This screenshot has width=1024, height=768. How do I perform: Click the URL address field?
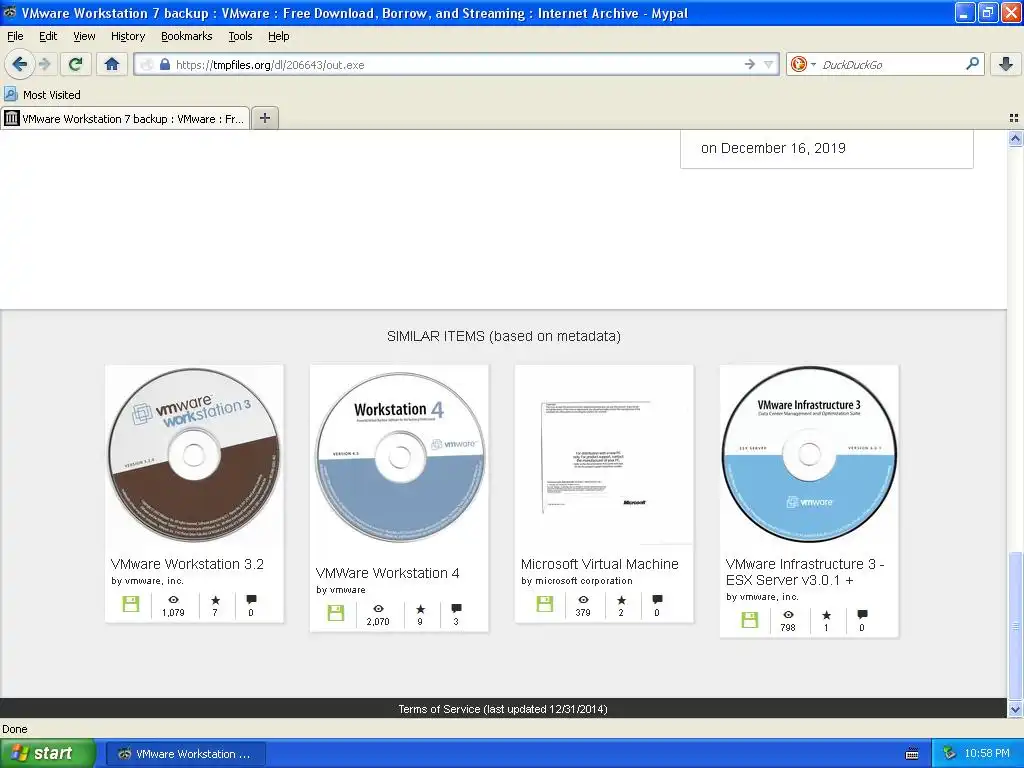coord(457,65)
